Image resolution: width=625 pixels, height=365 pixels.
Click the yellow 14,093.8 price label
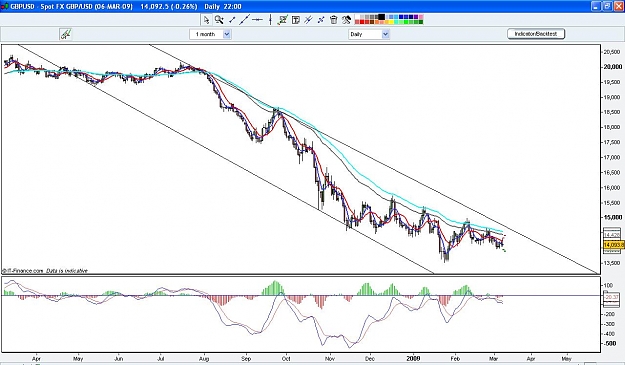tap(613, 245)
